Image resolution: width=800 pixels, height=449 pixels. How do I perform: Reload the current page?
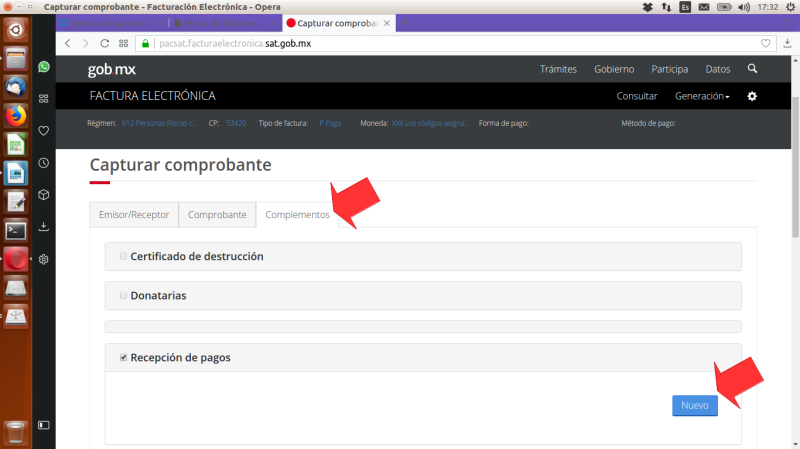point(105,43)
